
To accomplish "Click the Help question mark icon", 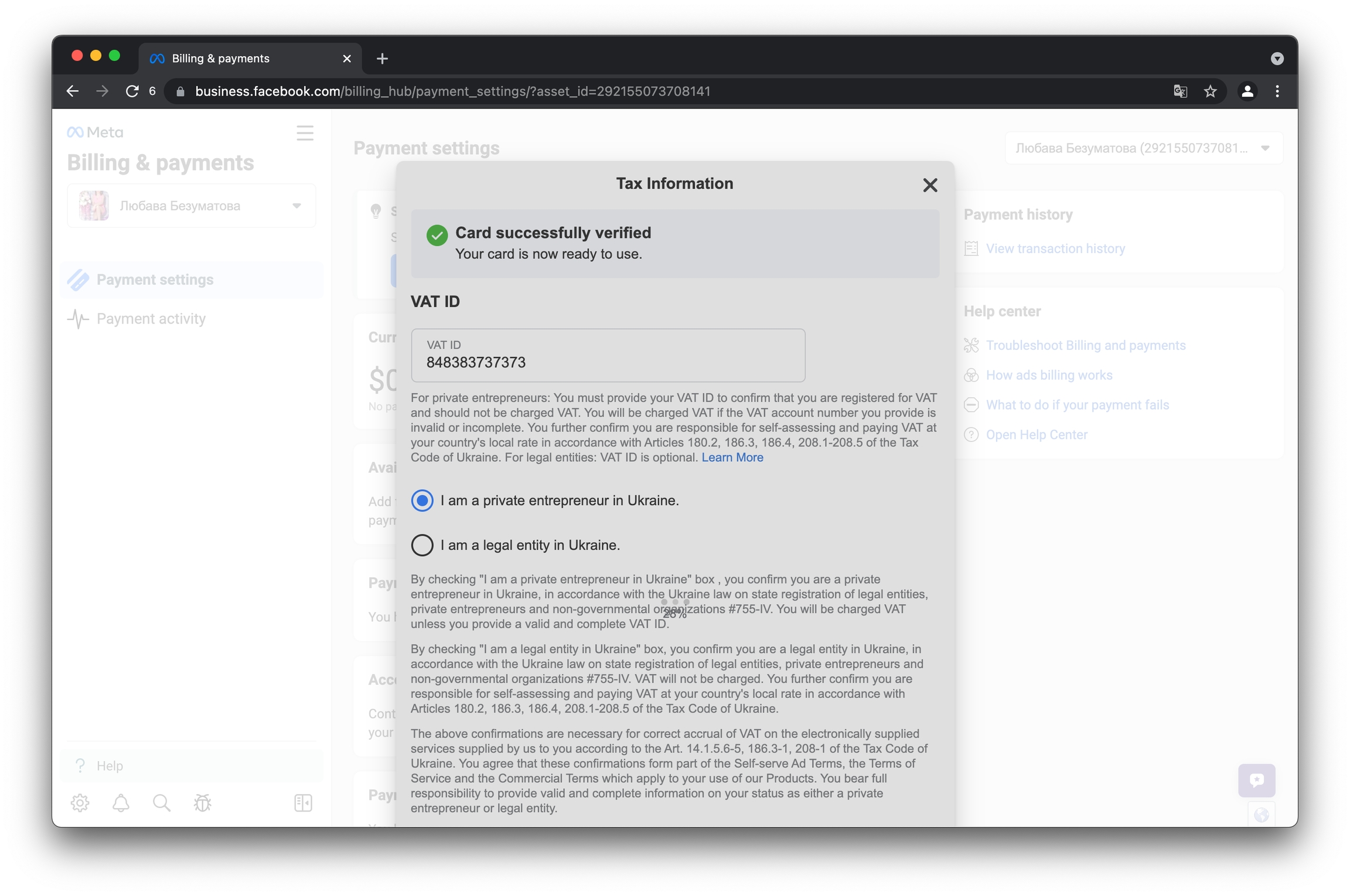I will pyautogui.click(x=80, y=766).
